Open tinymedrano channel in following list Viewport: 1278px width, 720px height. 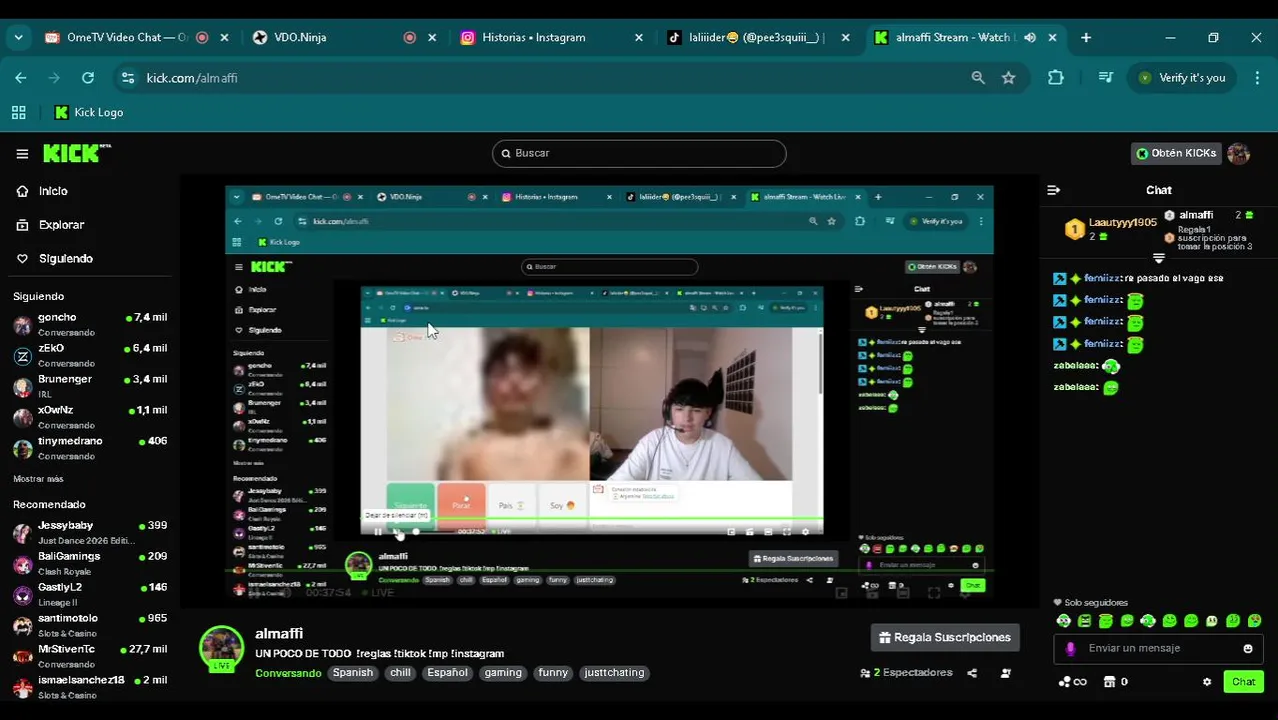[x=90, y=449]
